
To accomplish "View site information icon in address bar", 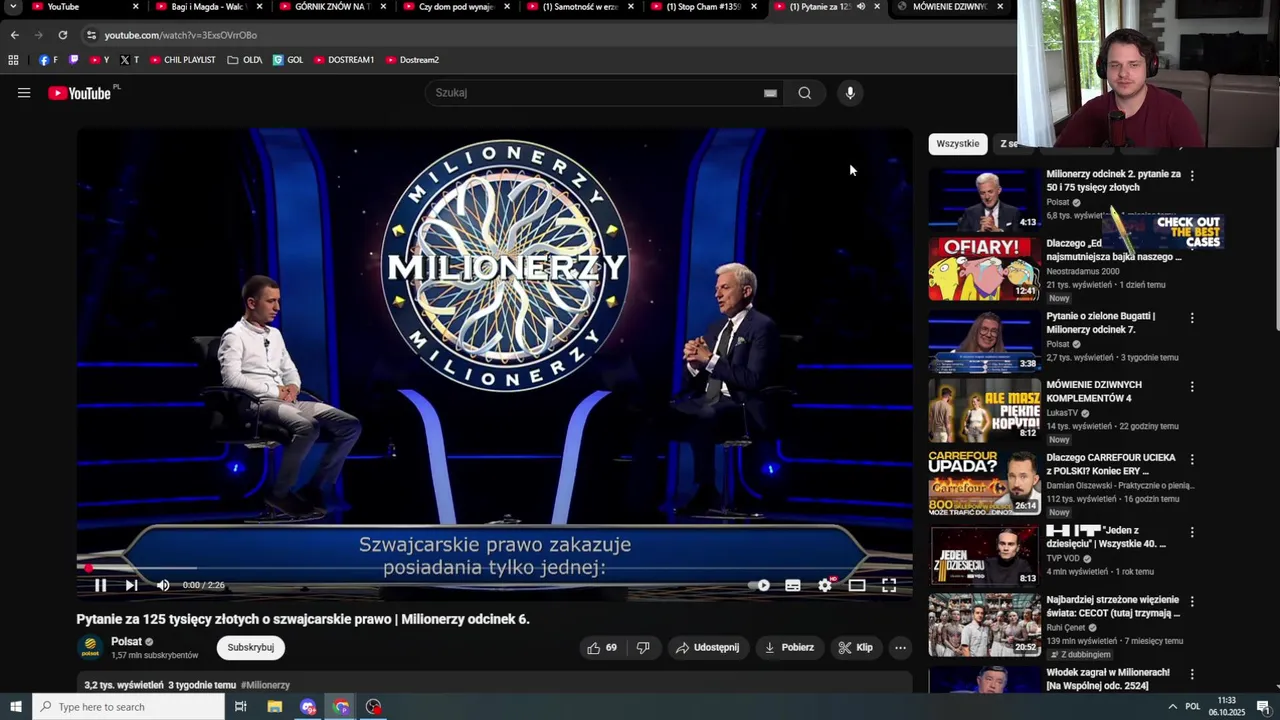I will click(x=91, y=35).
